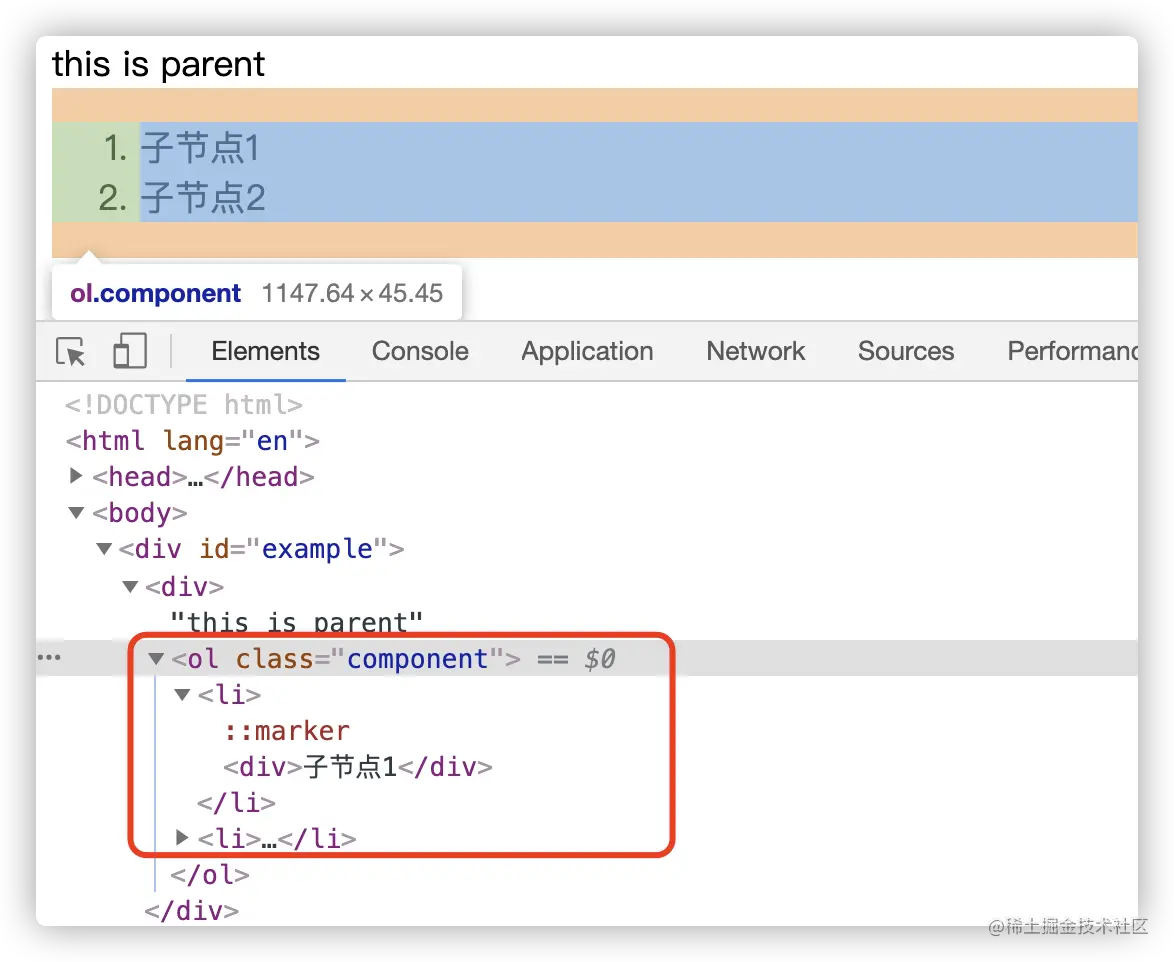Click the "this is parent" page heading text
Viewport: 1174px width, 962px height.
[x=158, y=64]
